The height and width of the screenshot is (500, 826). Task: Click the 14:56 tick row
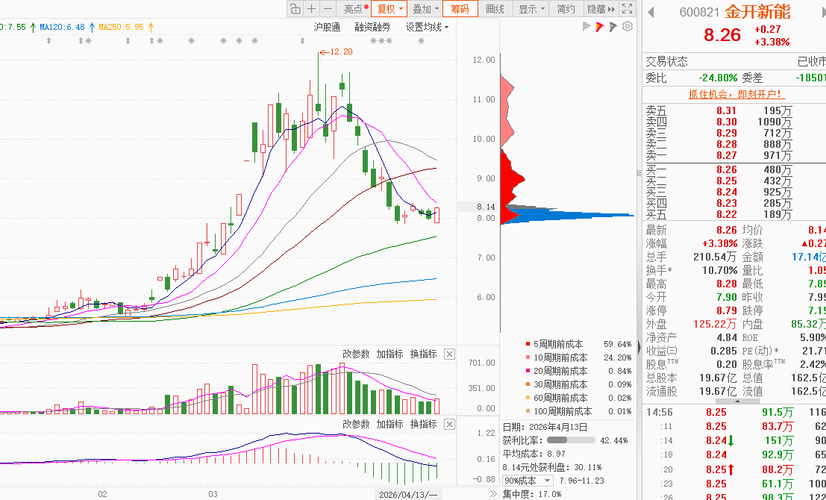[x=735, y=413]
